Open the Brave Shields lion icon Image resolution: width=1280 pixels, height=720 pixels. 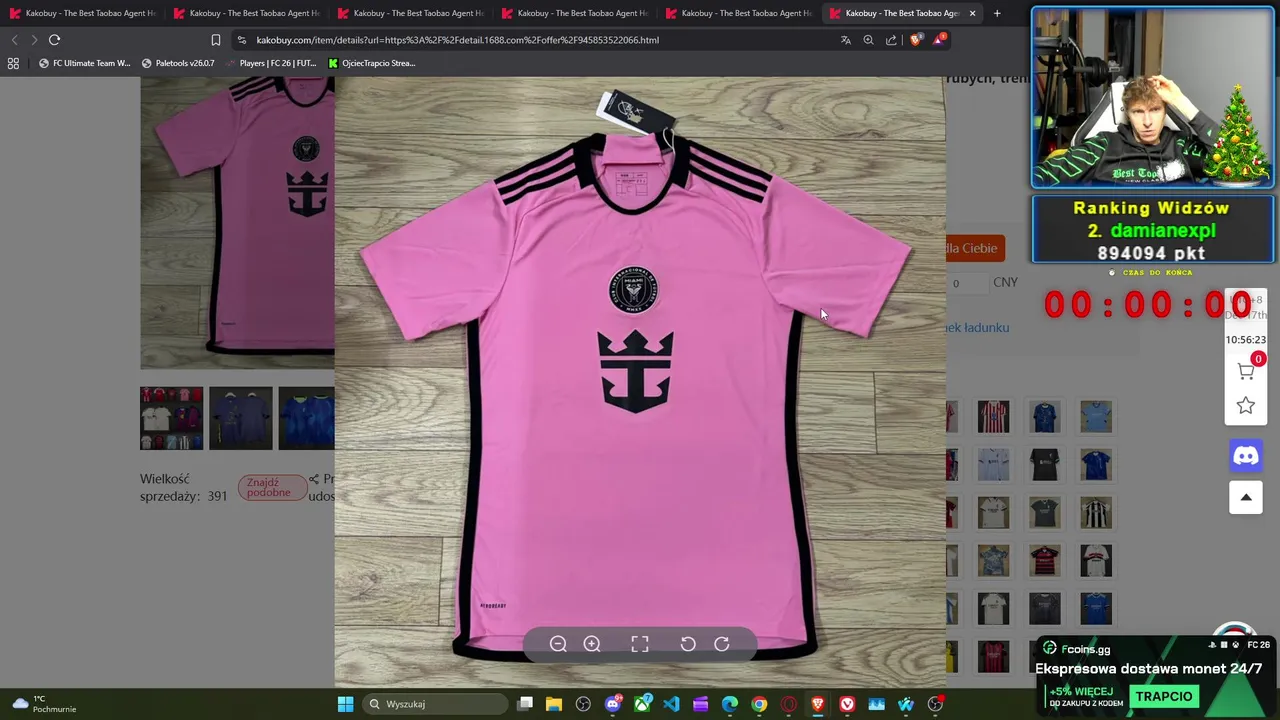point(915,40)
